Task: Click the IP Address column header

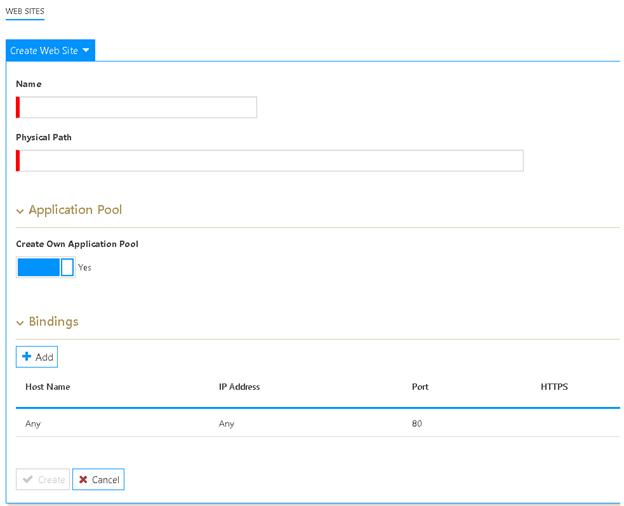Action: tap(239, 387)
